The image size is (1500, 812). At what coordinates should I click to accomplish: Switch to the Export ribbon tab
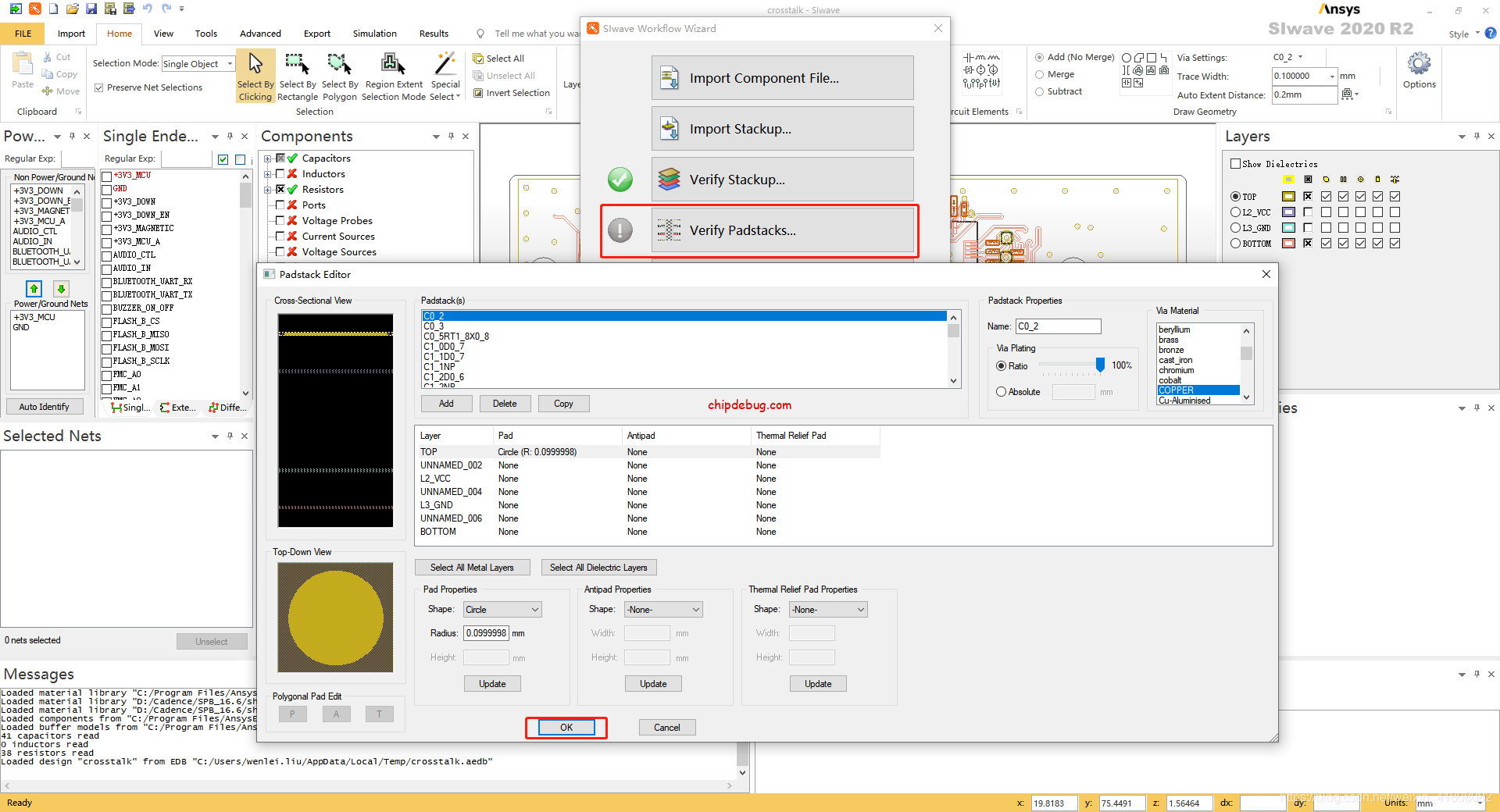tap(316, 34)
